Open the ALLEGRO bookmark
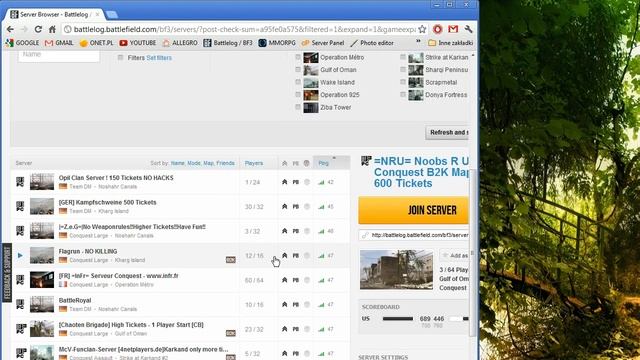Screen dimensions: 640x360 point(180,43)
